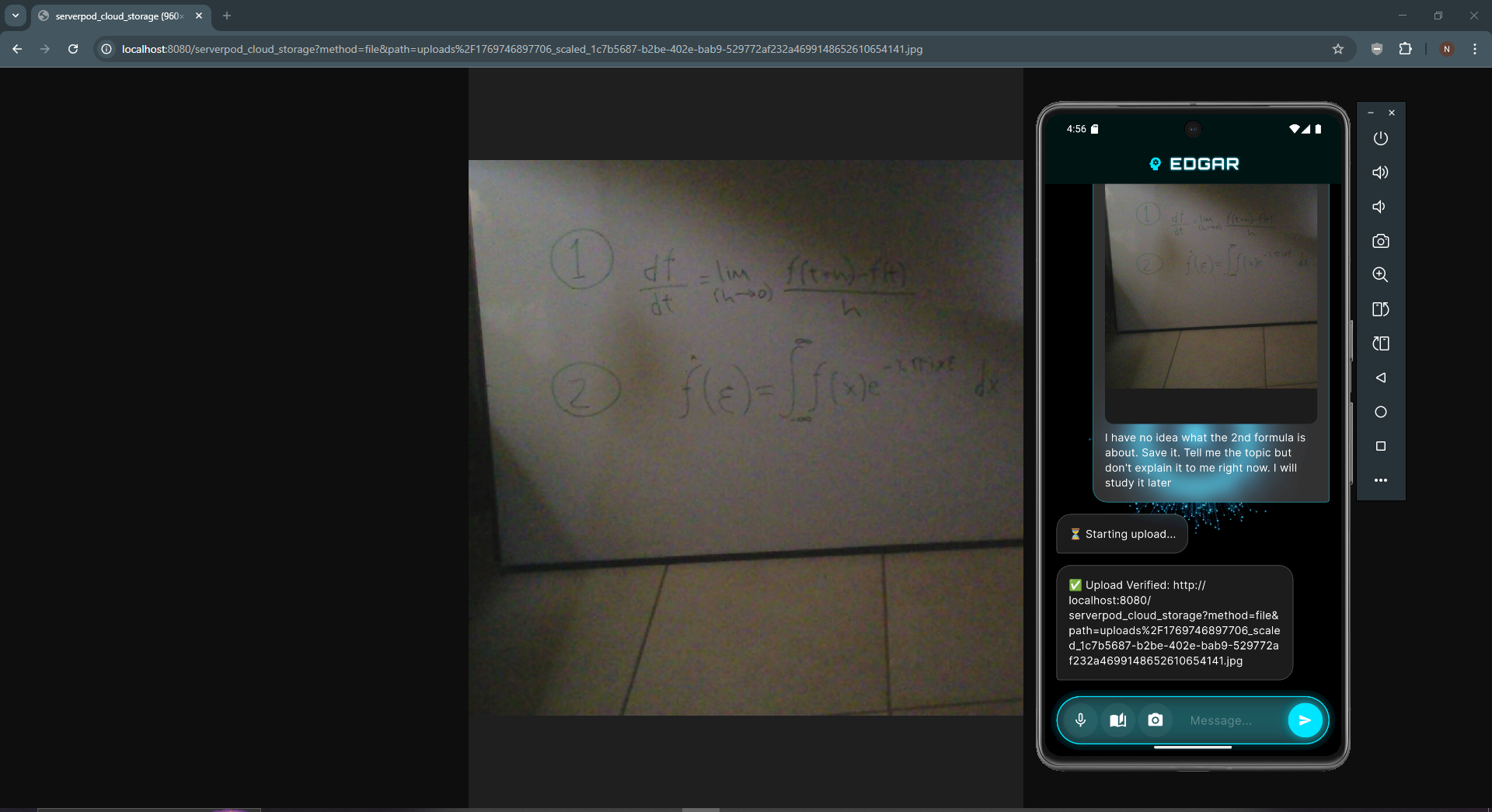This screenshot has height=812, width=1492.
Task: Tap the Message text field in EDGAR
Action: tap(1232, 721)
